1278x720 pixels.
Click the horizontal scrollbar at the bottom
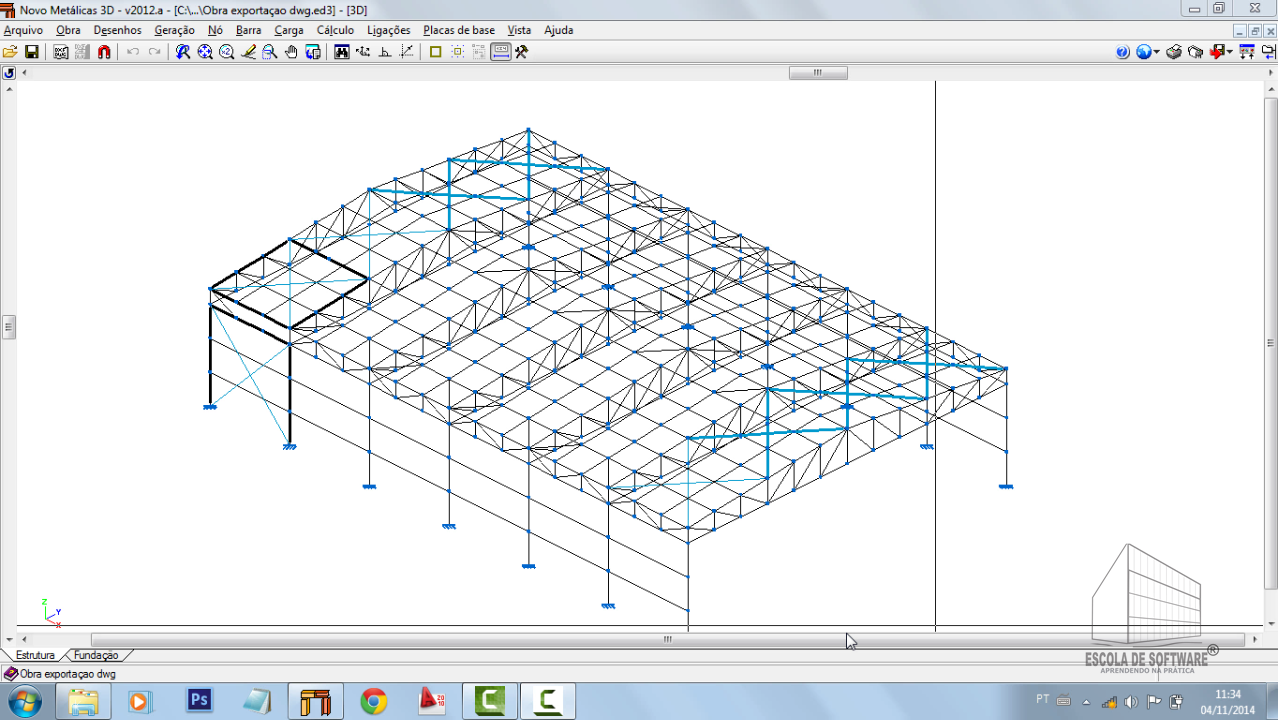point(667,640)
